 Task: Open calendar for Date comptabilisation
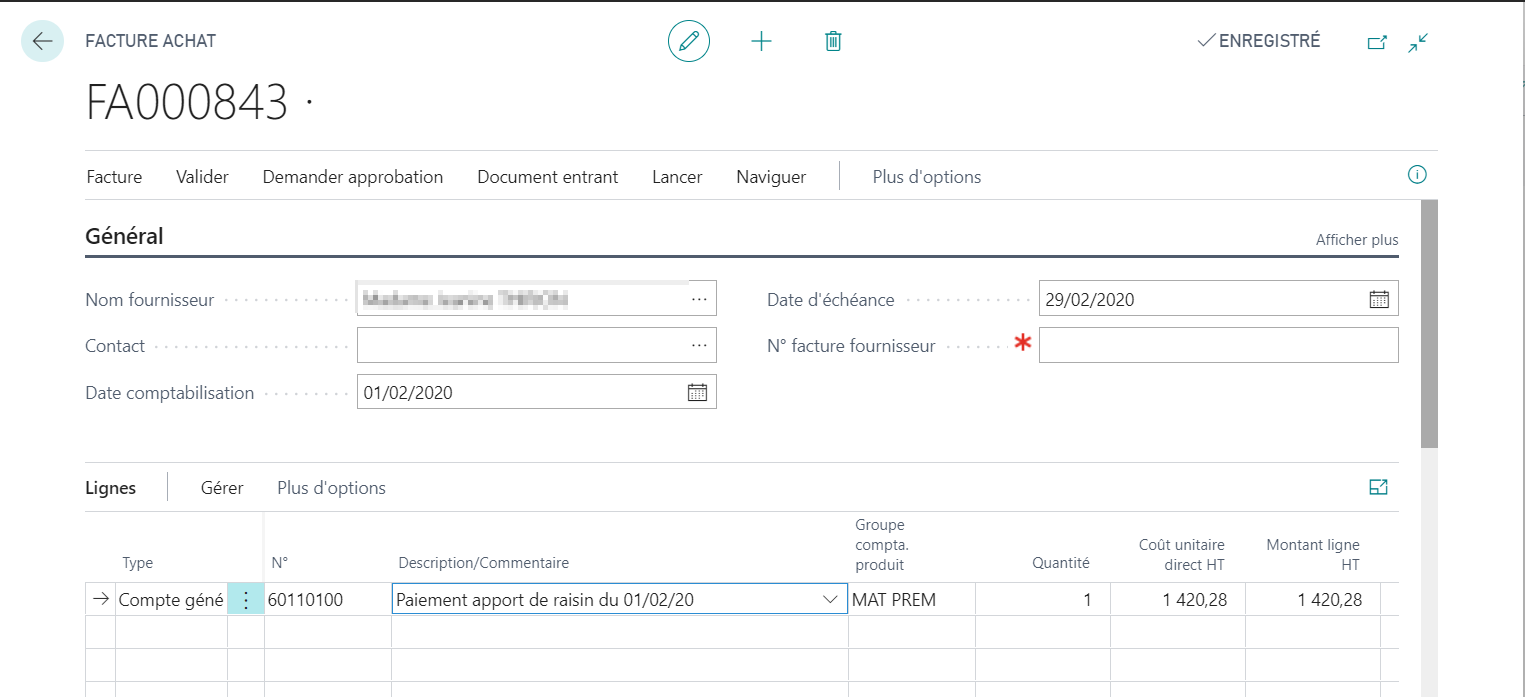(697, 392)
